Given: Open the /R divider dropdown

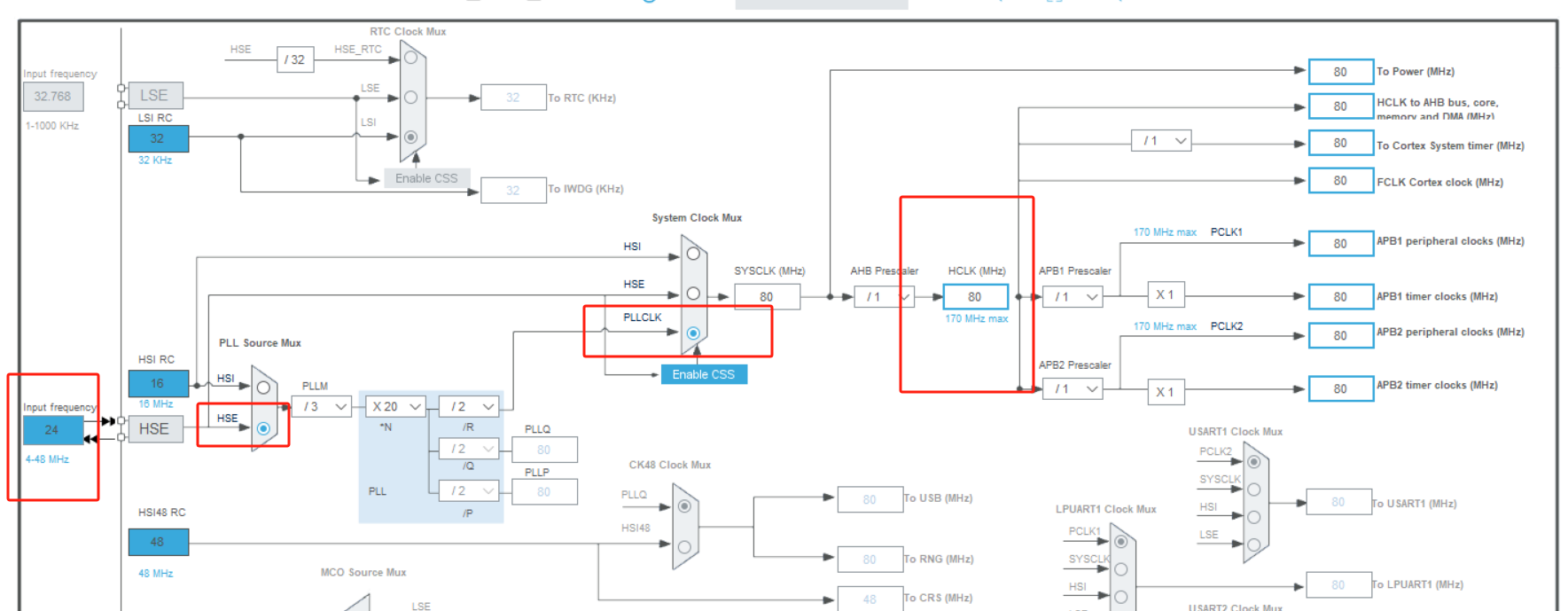Looking at the screenshot, I should [x=470, y=406].
